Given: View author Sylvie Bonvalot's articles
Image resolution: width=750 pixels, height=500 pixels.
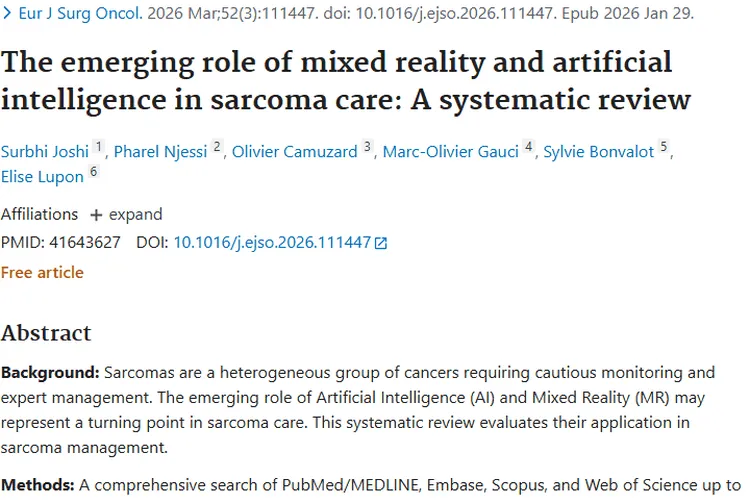Looking at the screenshot, I should tap(598, 152).
